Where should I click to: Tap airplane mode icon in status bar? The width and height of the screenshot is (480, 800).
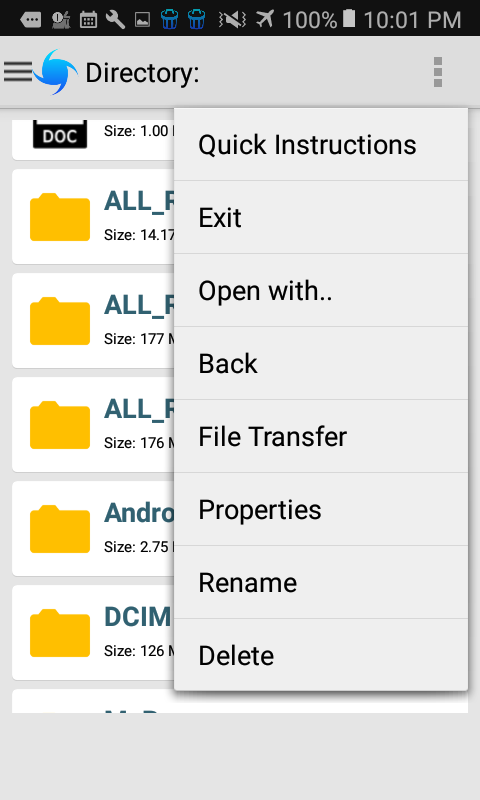265,19
